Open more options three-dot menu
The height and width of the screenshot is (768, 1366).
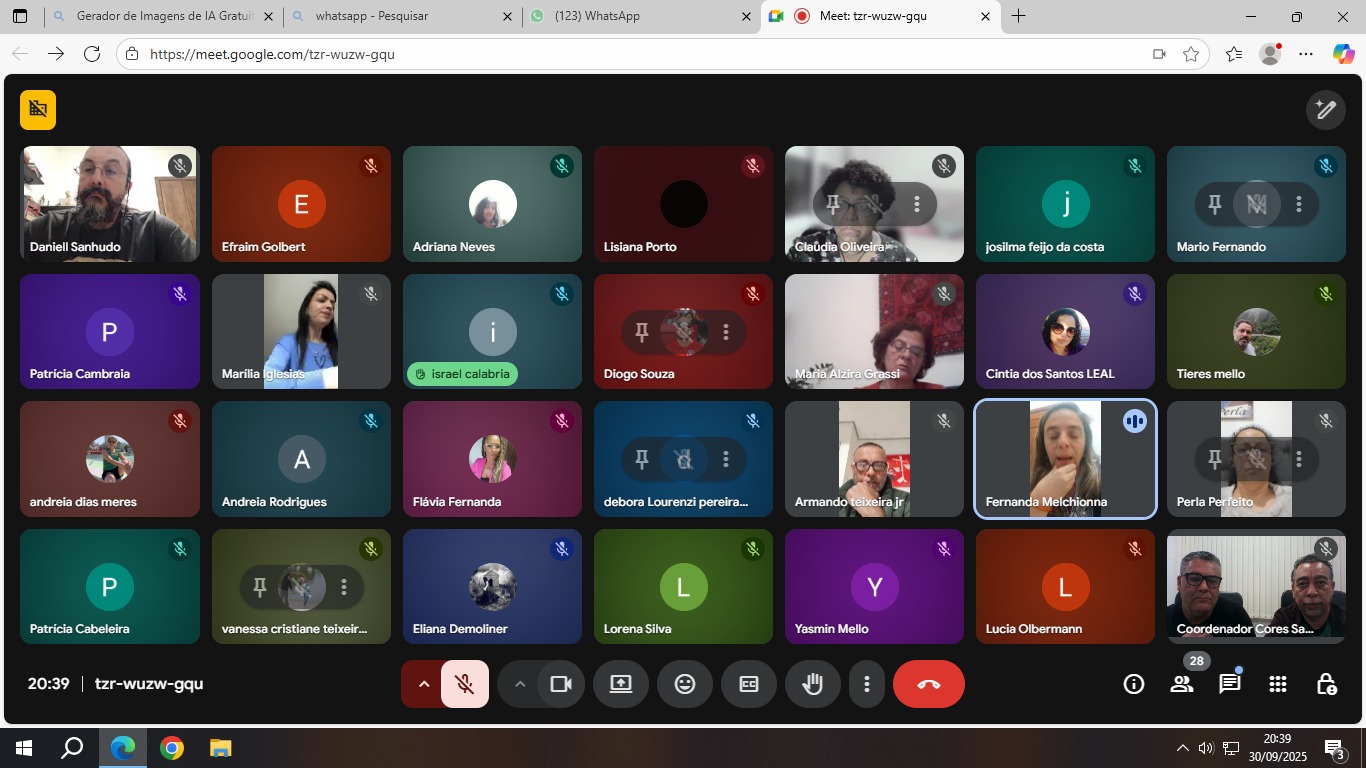pos(867,684)
